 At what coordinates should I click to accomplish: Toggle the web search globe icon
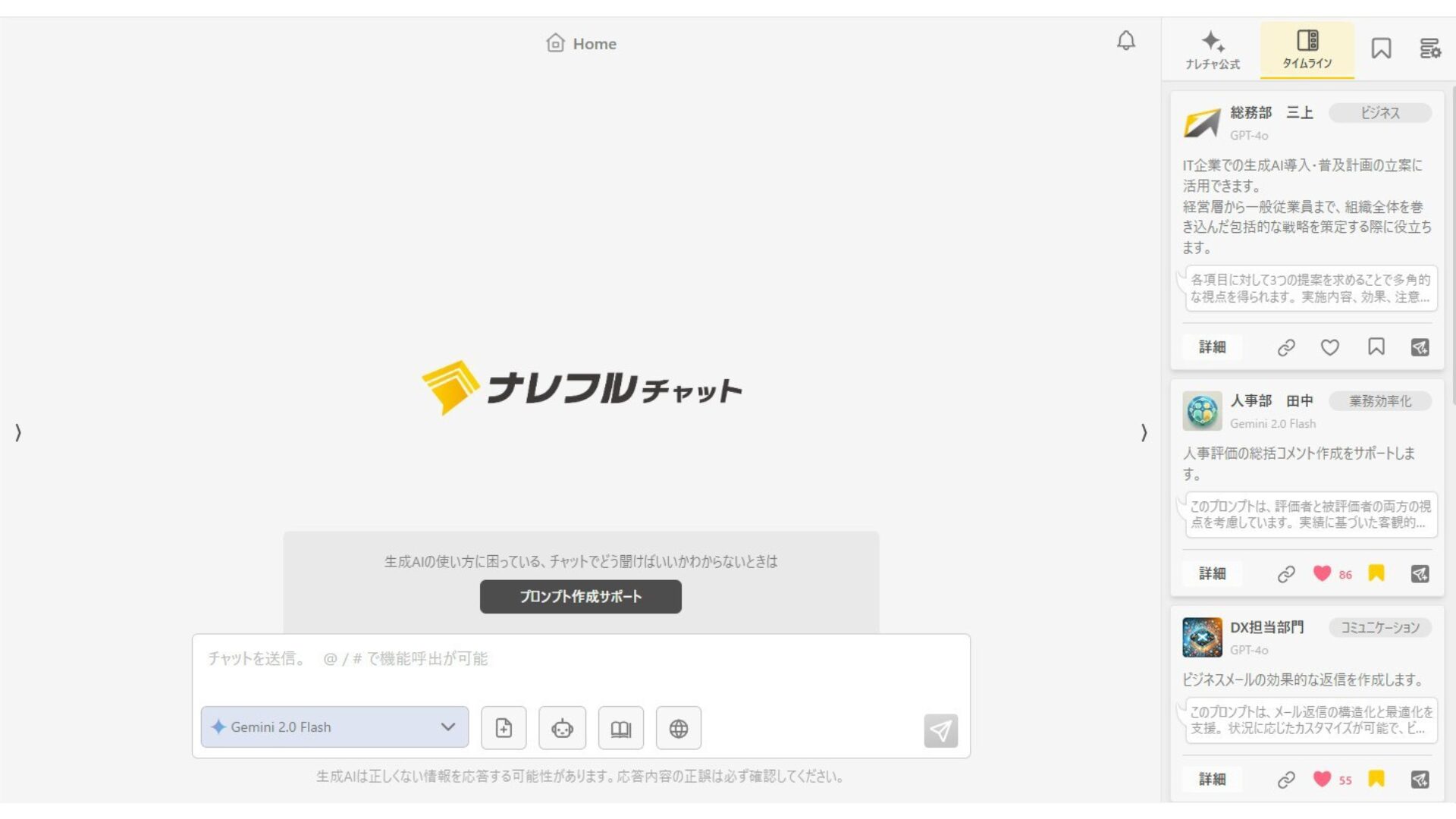(x=679, y=728)
